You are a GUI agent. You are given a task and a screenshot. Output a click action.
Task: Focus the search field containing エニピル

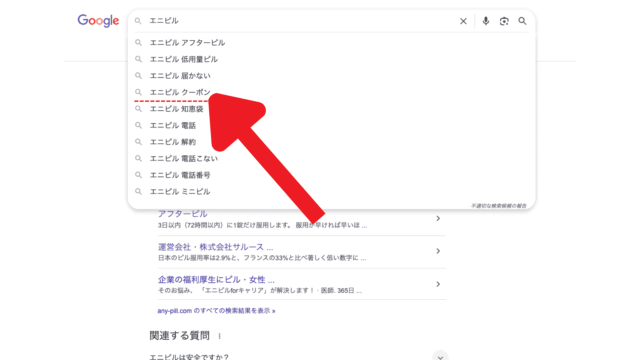pyautogui.click(x=300, y=21)
